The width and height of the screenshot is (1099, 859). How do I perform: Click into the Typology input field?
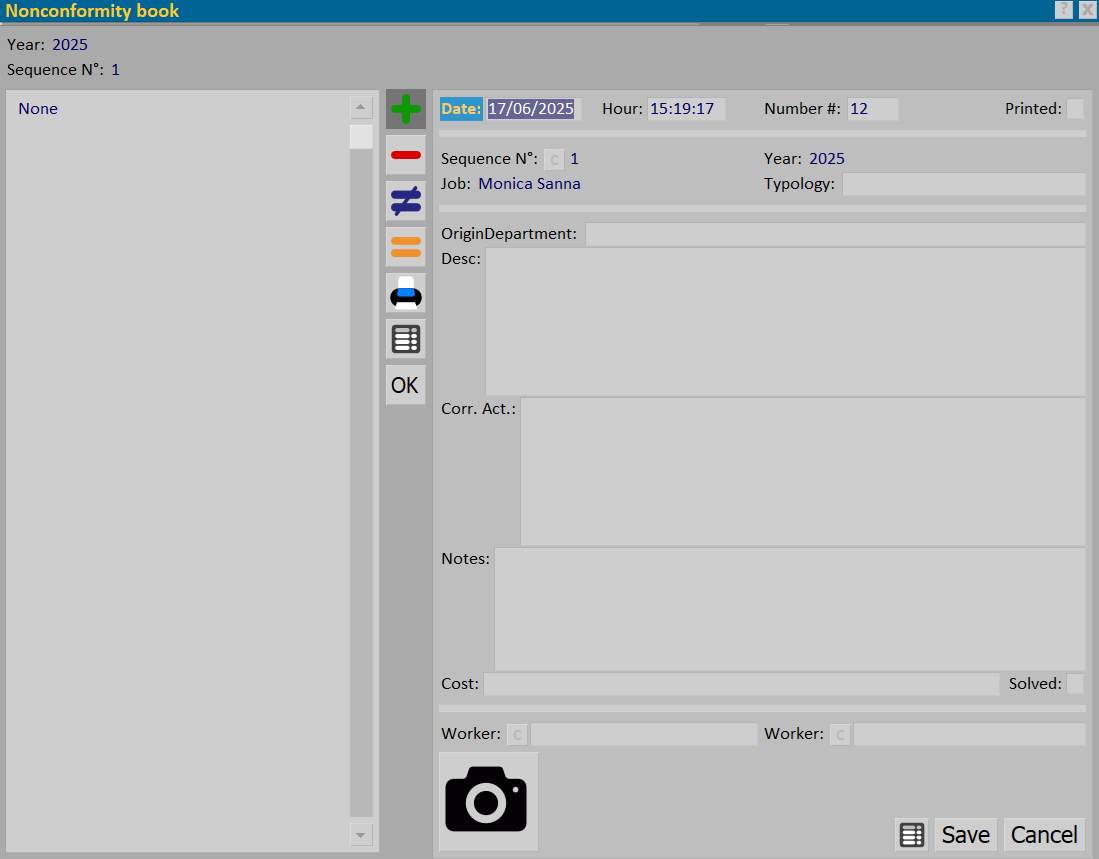click(x=964, y=184)
